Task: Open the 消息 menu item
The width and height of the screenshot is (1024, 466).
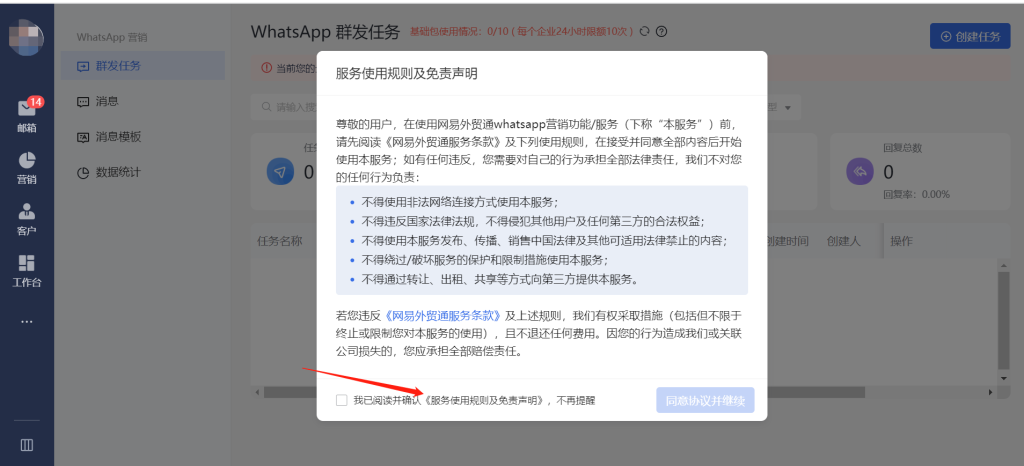Action: pos(106,101)
